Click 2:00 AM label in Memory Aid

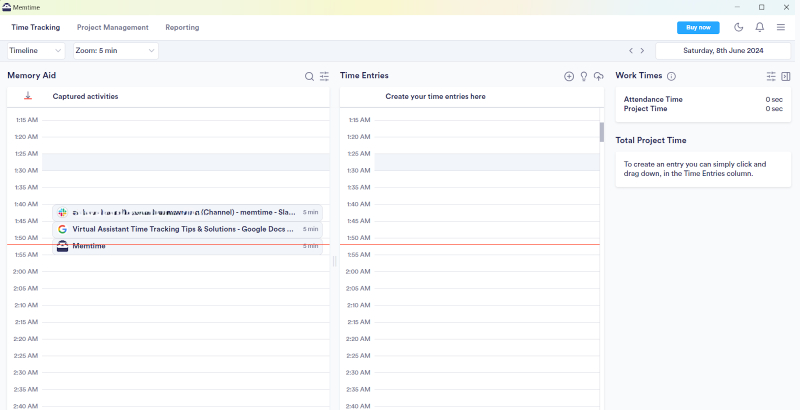coord(26,271)
